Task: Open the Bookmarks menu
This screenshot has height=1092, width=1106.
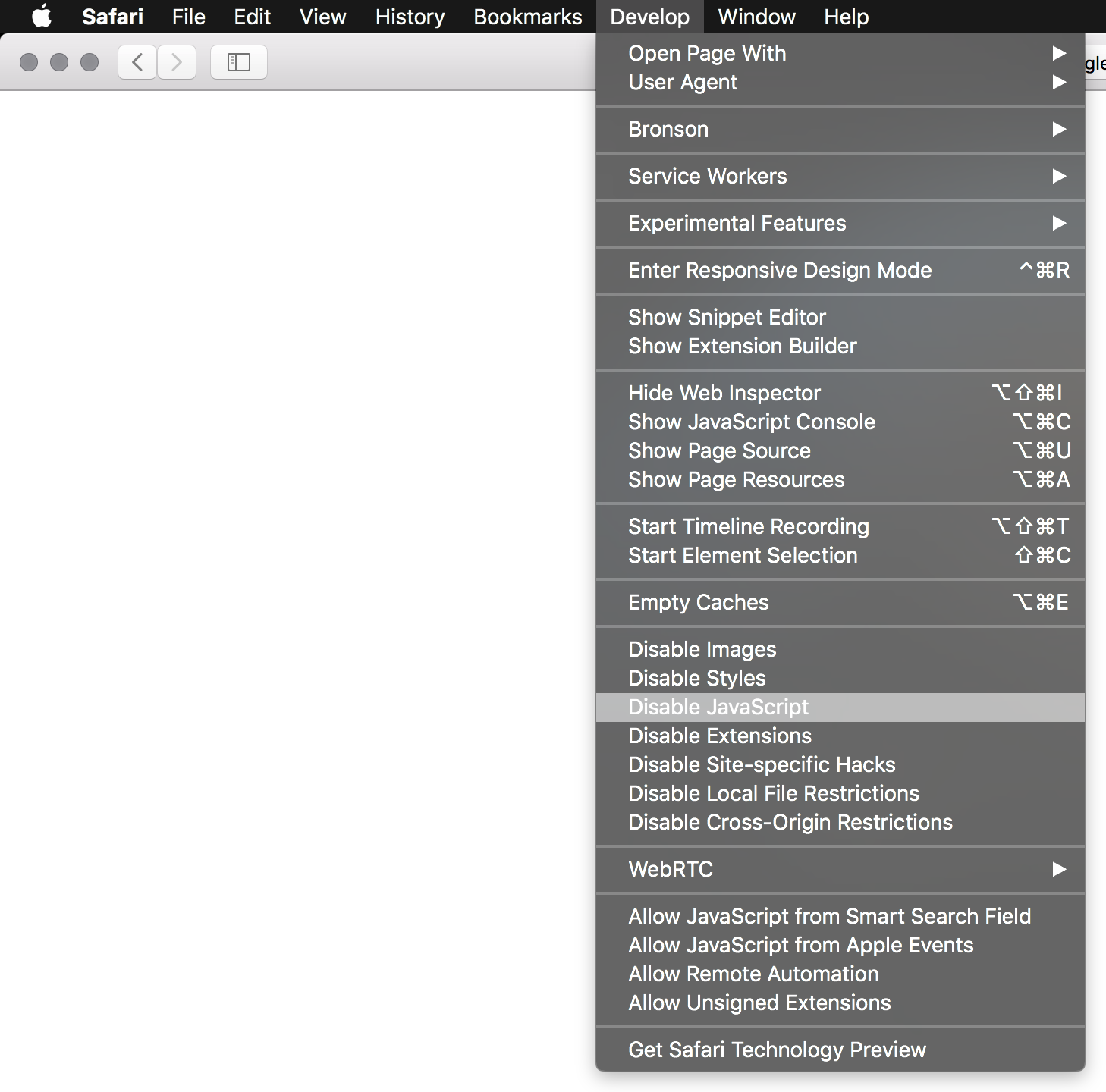Action: 527,17
